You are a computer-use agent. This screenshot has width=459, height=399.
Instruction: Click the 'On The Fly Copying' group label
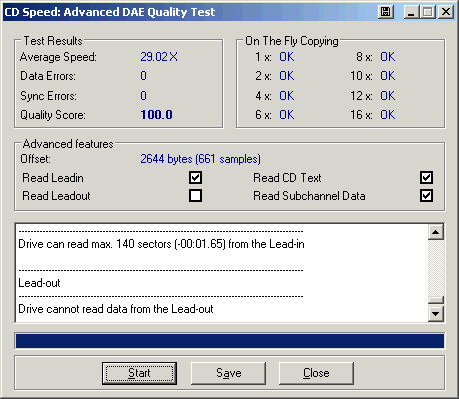[x=292, y=41]
